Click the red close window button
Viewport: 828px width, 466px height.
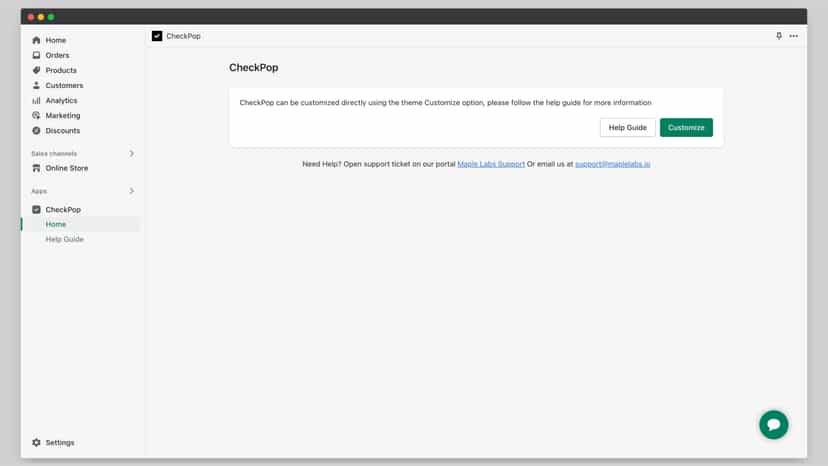coord(31,17)
